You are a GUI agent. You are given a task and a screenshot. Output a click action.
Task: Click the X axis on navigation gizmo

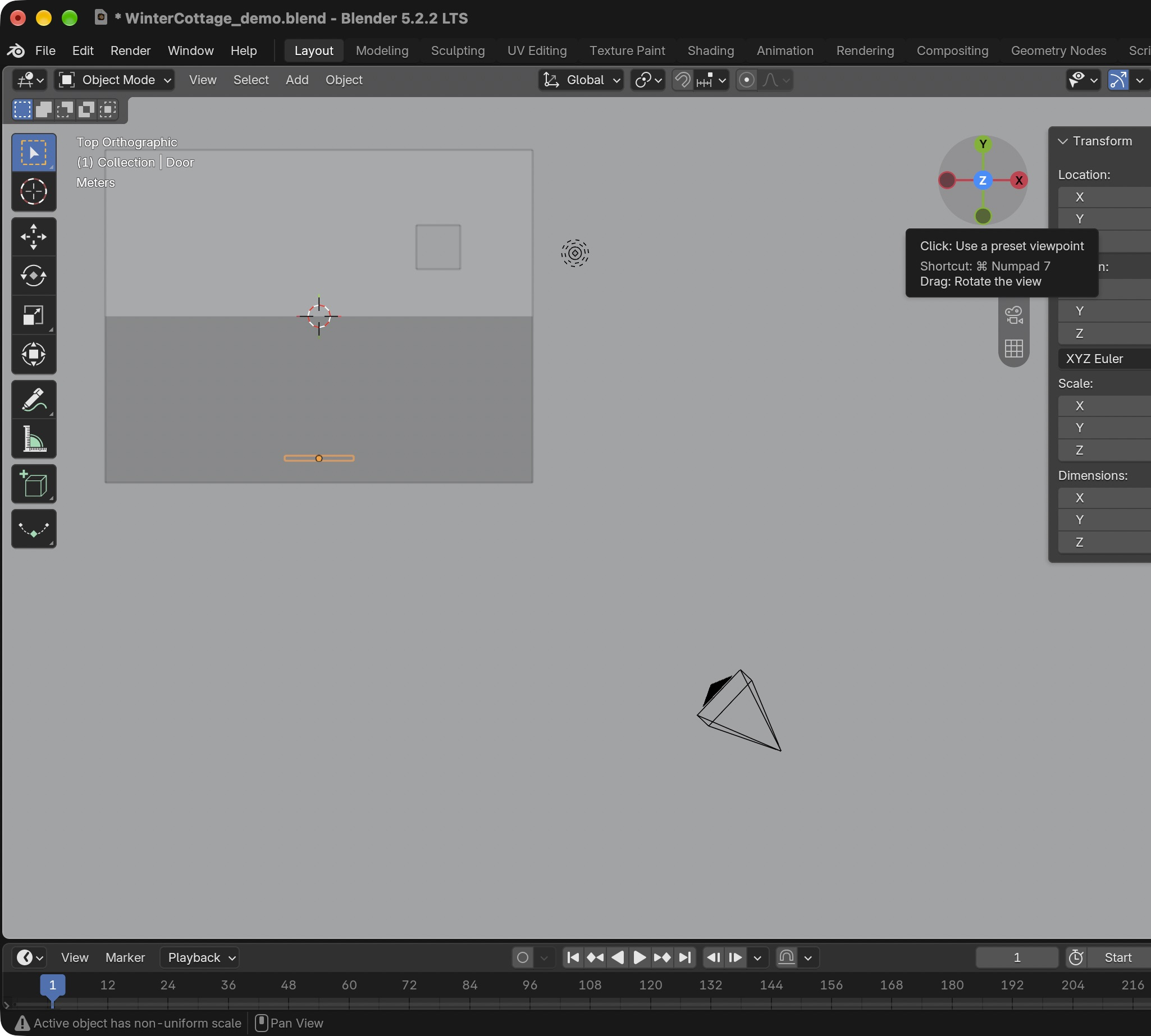1018,181
